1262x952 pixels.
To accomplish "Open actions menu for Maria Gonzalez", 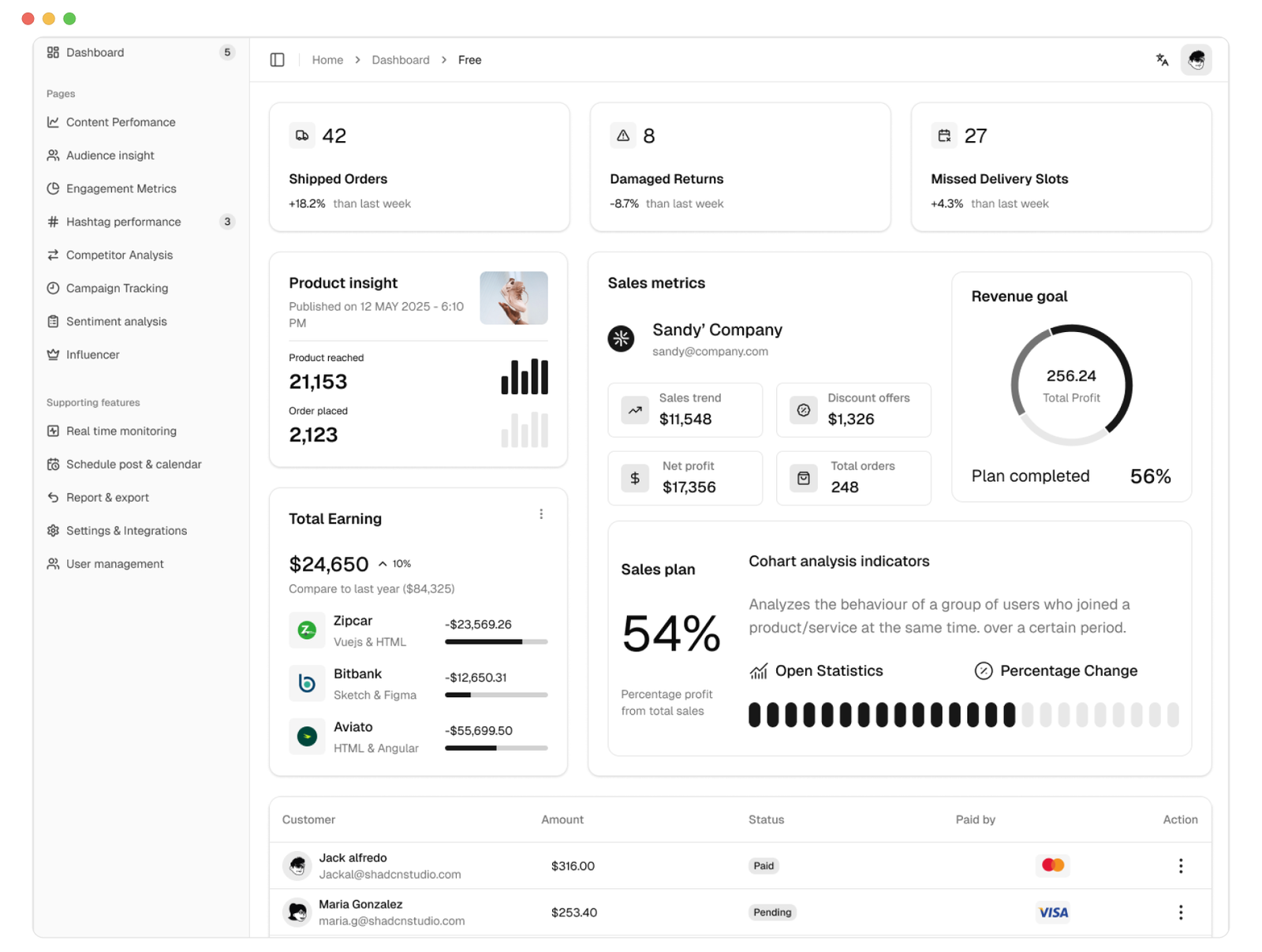I will click(x=1181, y=913).
